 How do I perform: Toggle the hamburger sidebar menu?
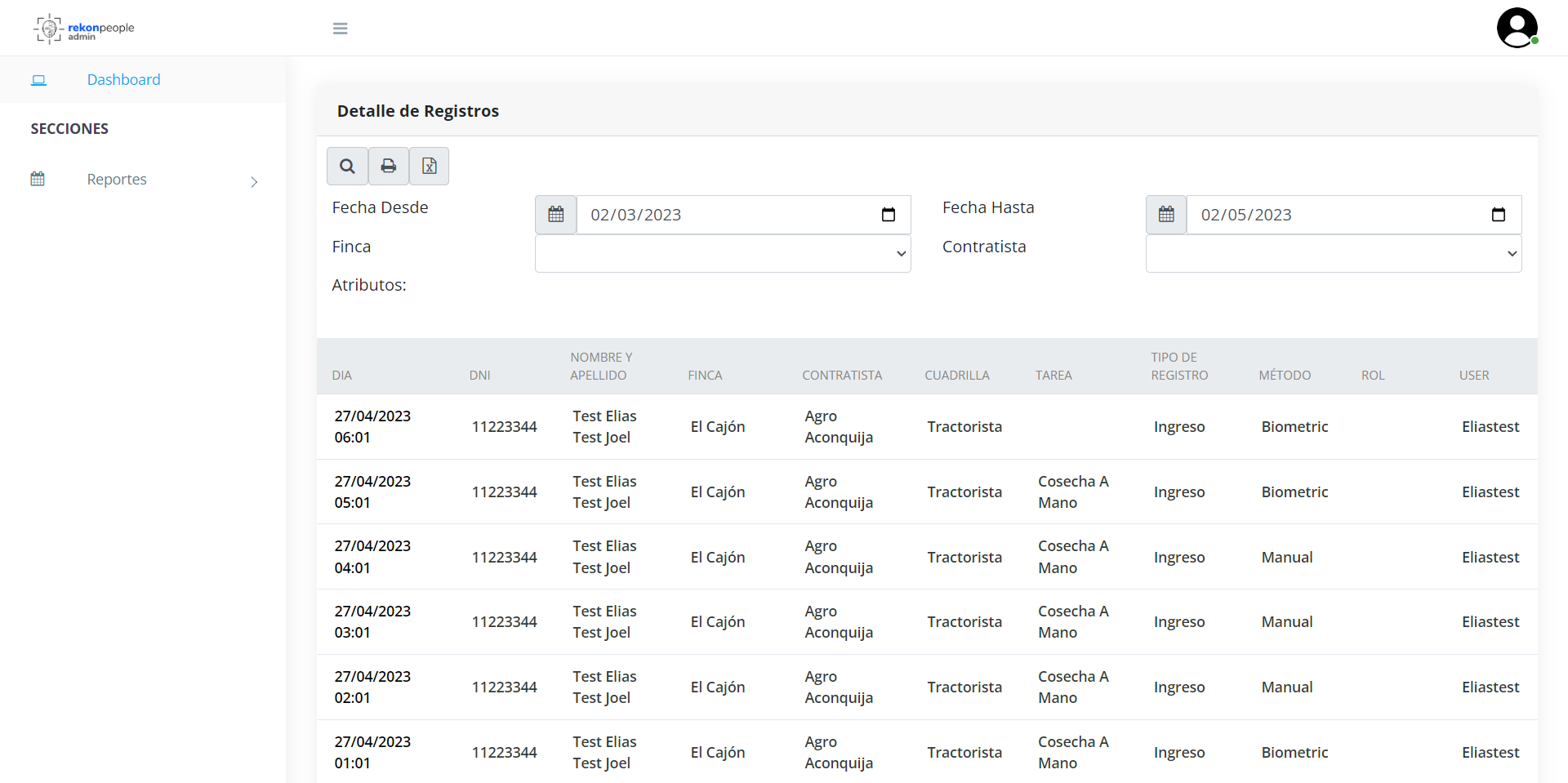[x=341, y=29]
